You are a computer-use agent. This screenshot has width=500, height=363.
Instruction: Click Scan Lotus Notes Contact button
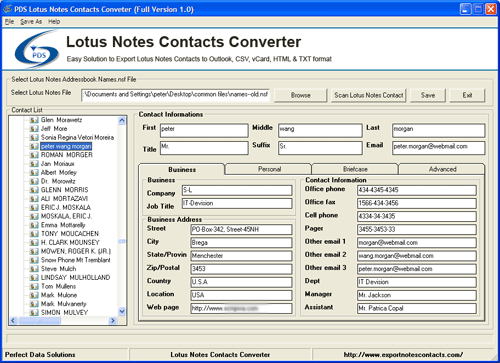369,95
